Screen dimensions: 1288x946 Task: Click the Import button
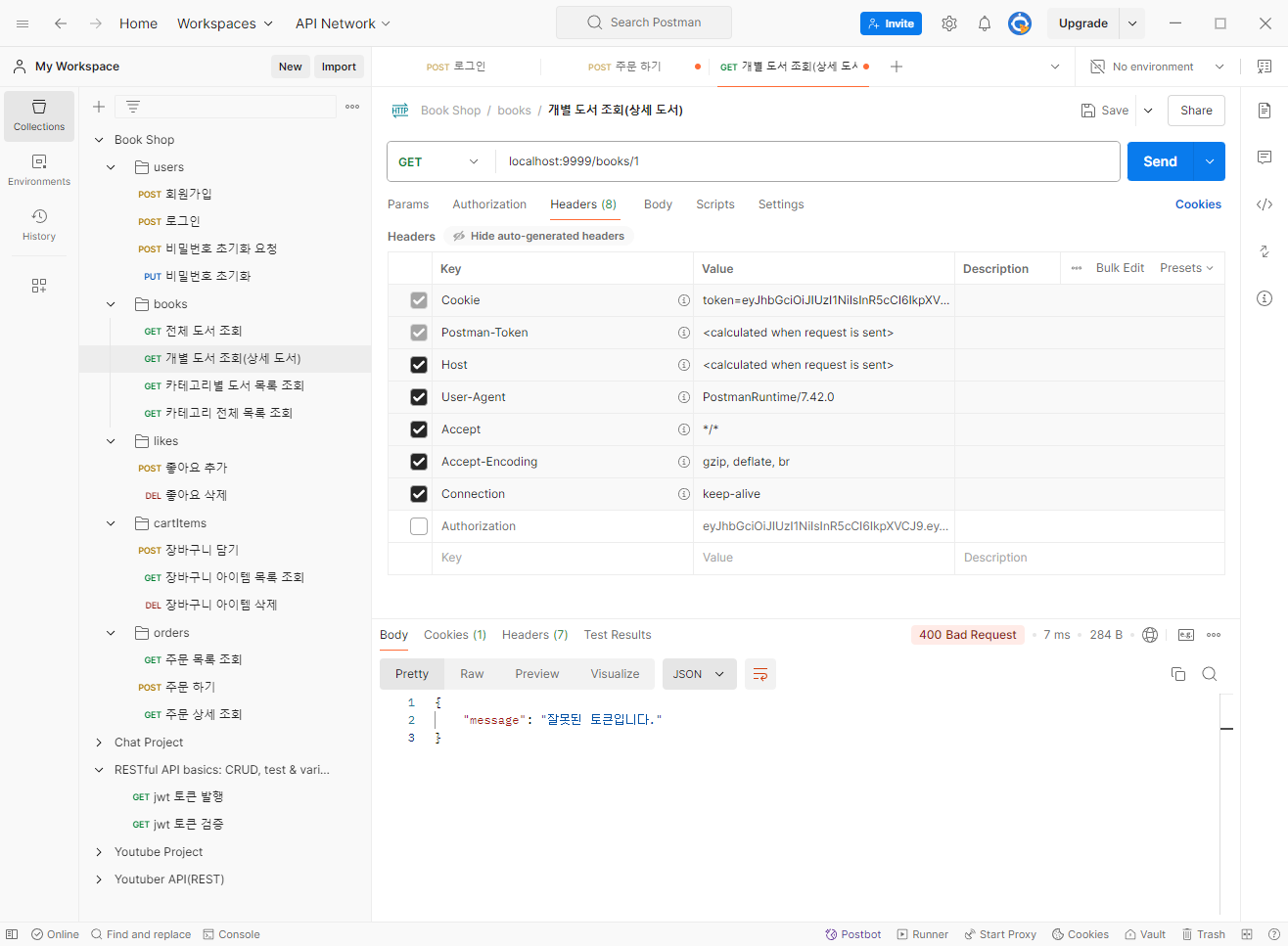coord(339,67)
